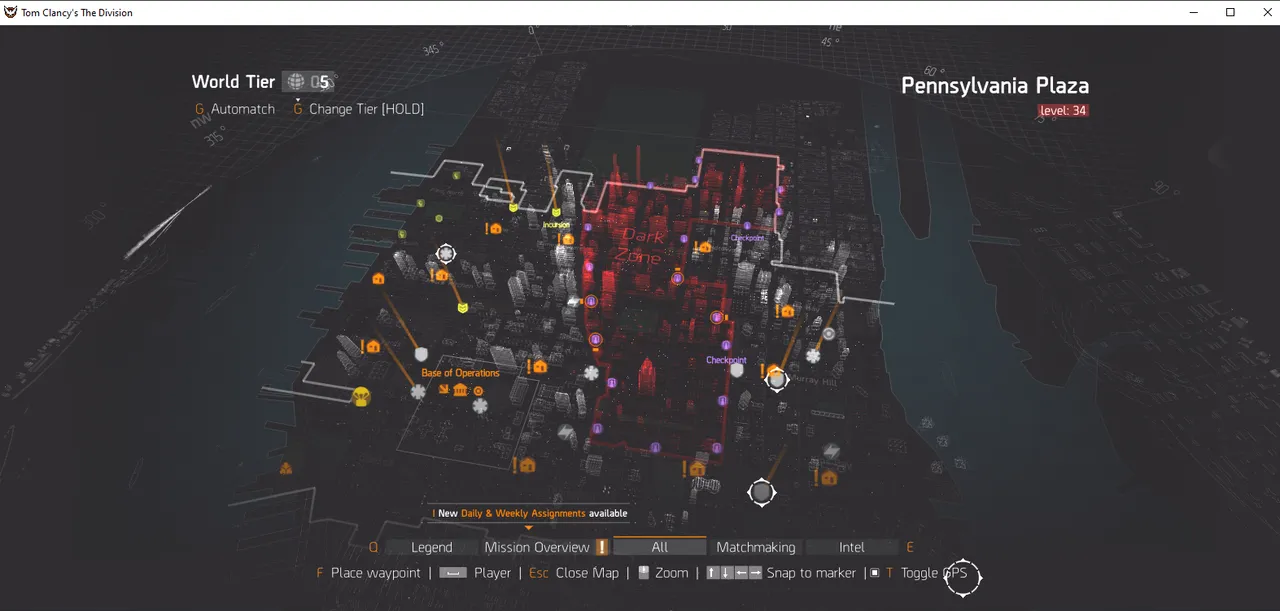Start Automatch for the current tier
1280x611 pixels.
(235, 109)
